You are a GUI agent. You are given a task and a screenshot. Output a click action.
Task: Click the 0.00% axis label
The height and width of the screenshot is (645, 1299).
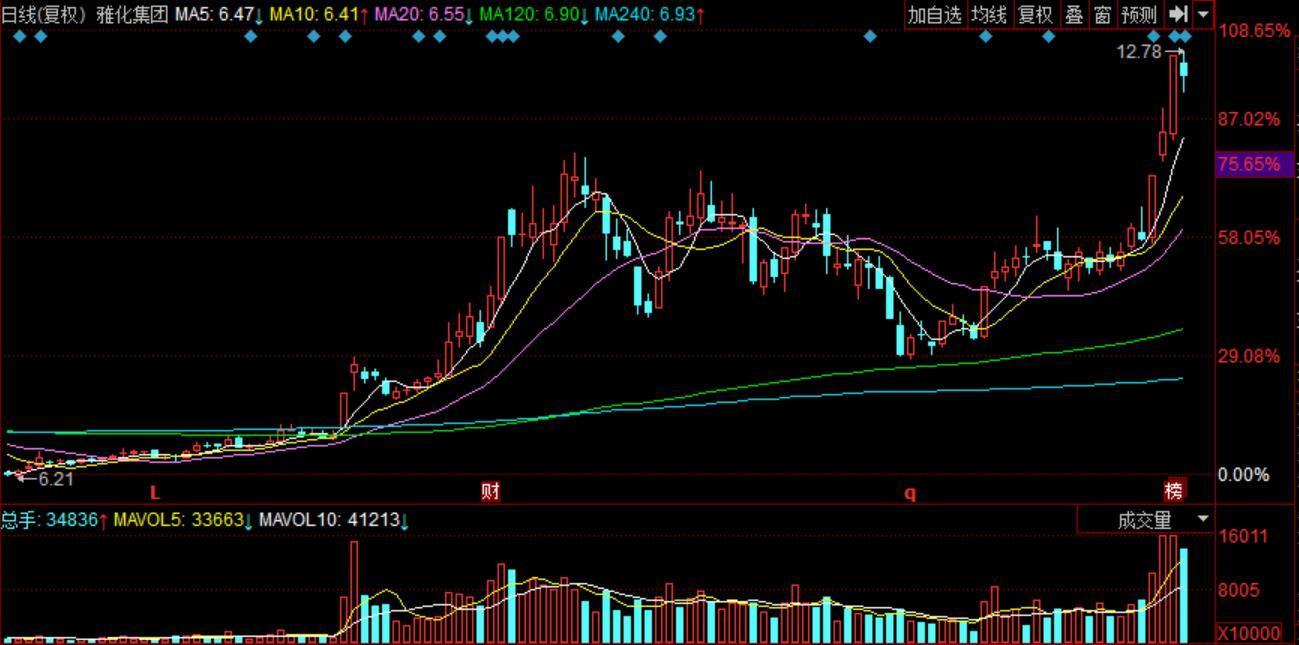[x=1244, y=474]
